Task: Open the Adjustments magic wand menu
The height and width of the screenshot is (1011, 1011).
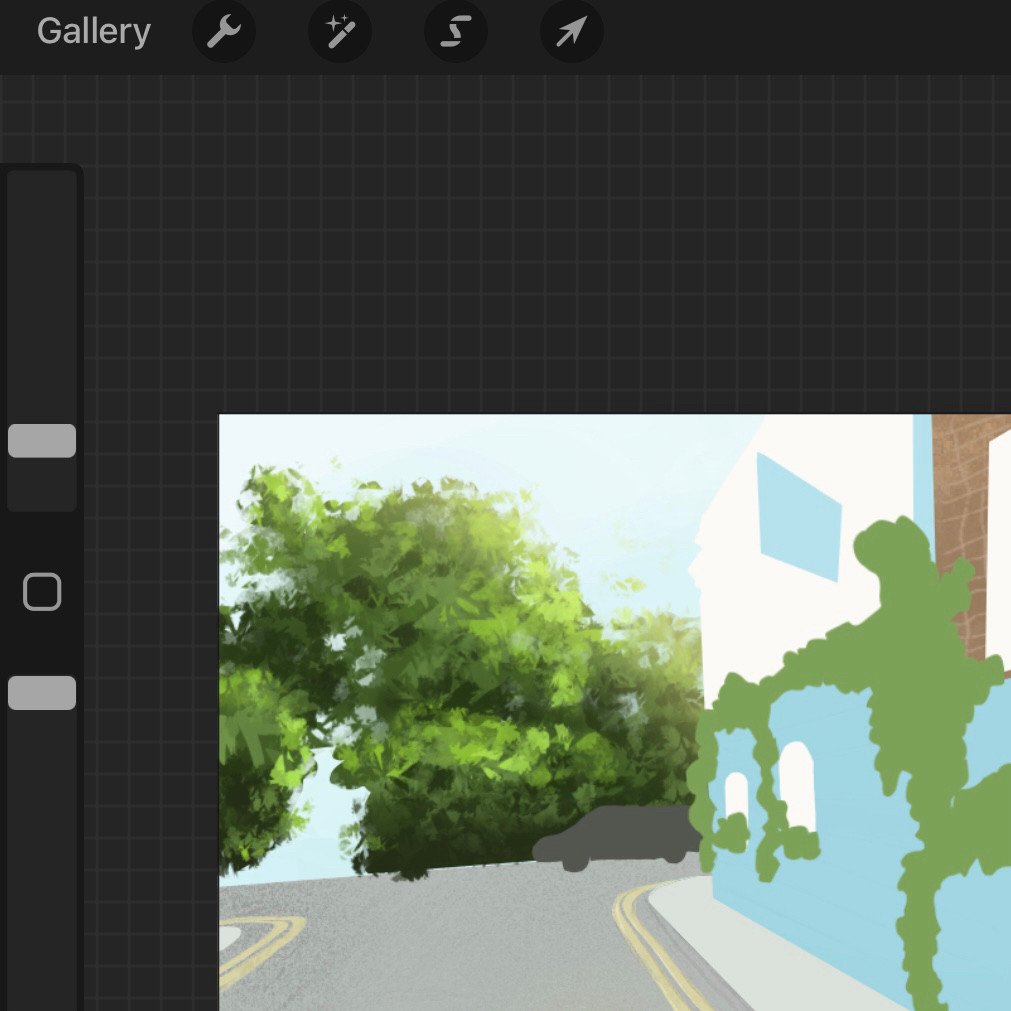Action: [340, 31]
